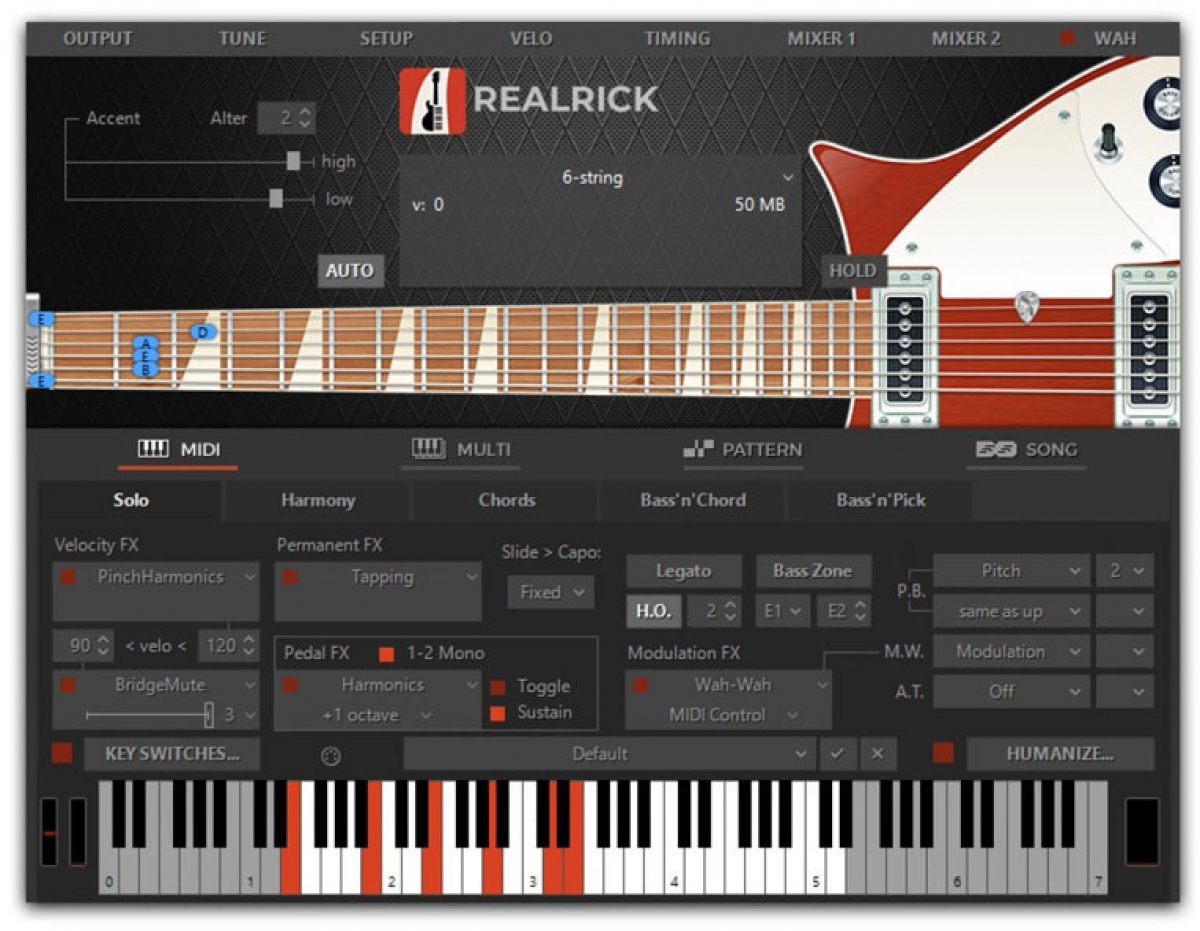Open the MIXER 1 menu
This screenshot has height=931, width=1200.
(822, 39)
